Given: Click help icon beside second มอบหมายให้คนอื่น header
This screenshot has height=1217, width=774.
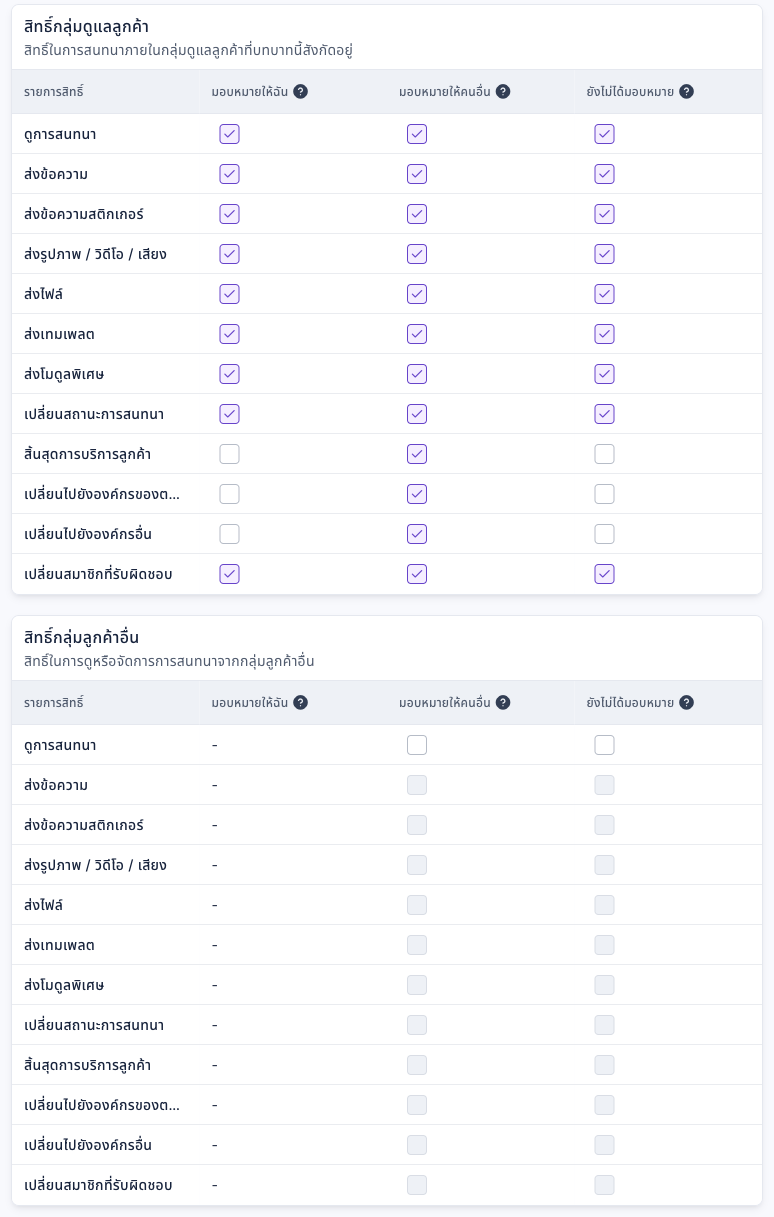Looking at the screenshot, I should 503,703.
